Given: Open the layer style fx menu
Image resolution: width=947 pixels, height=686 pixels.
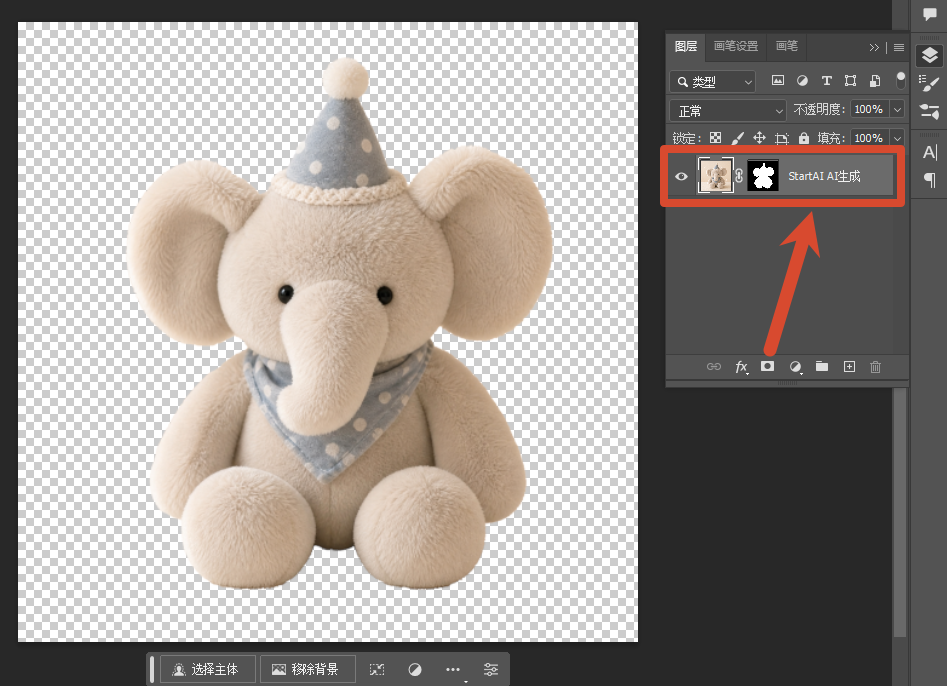Looking at the screenshot, I should point(741,367).
